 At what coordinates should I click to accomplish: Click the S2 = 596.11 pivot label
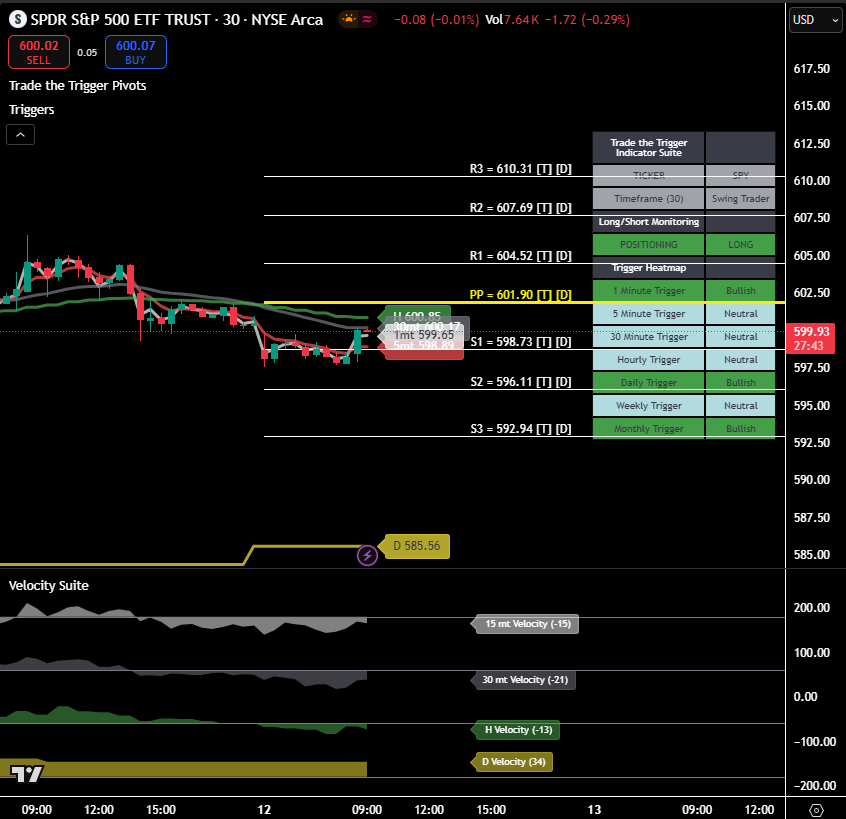pos(520,382)
